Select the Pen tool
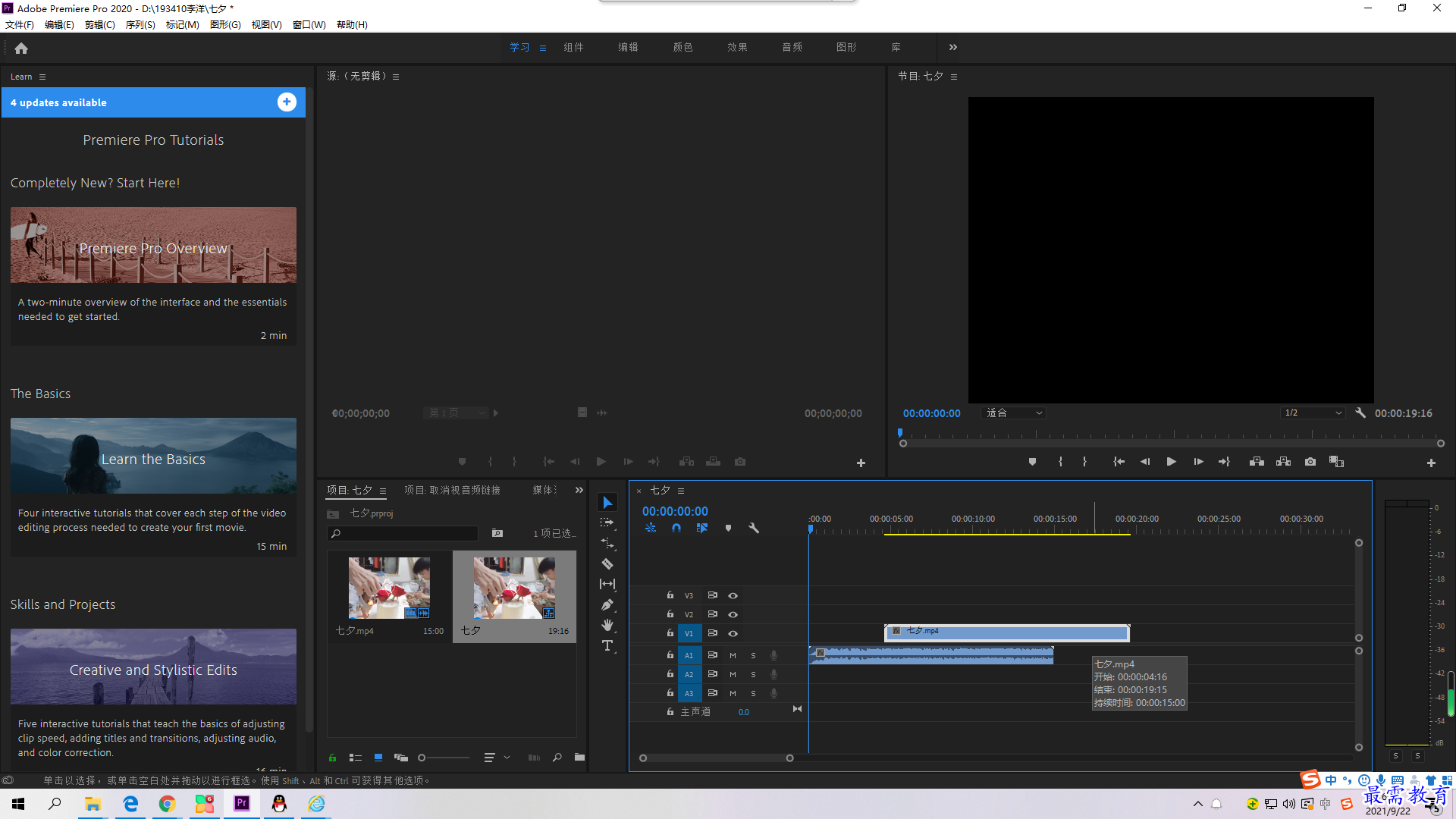 point(607,604)
